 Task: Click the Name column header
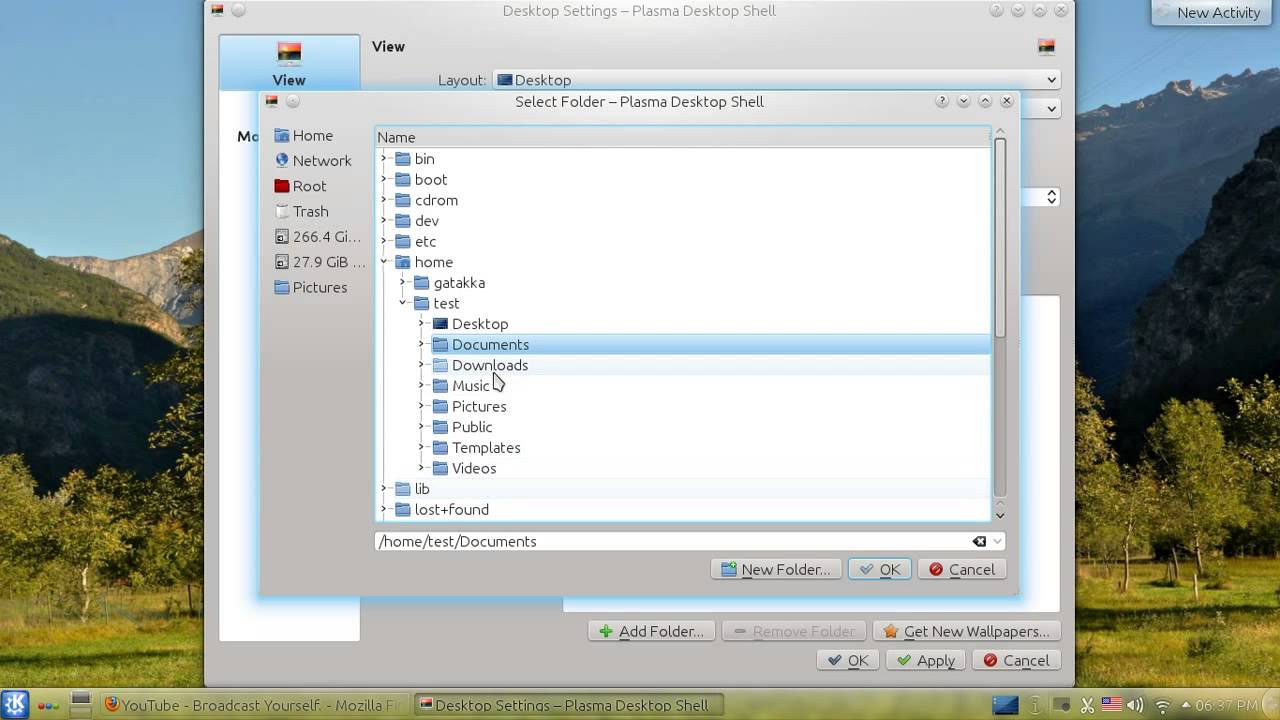(683, 137)
